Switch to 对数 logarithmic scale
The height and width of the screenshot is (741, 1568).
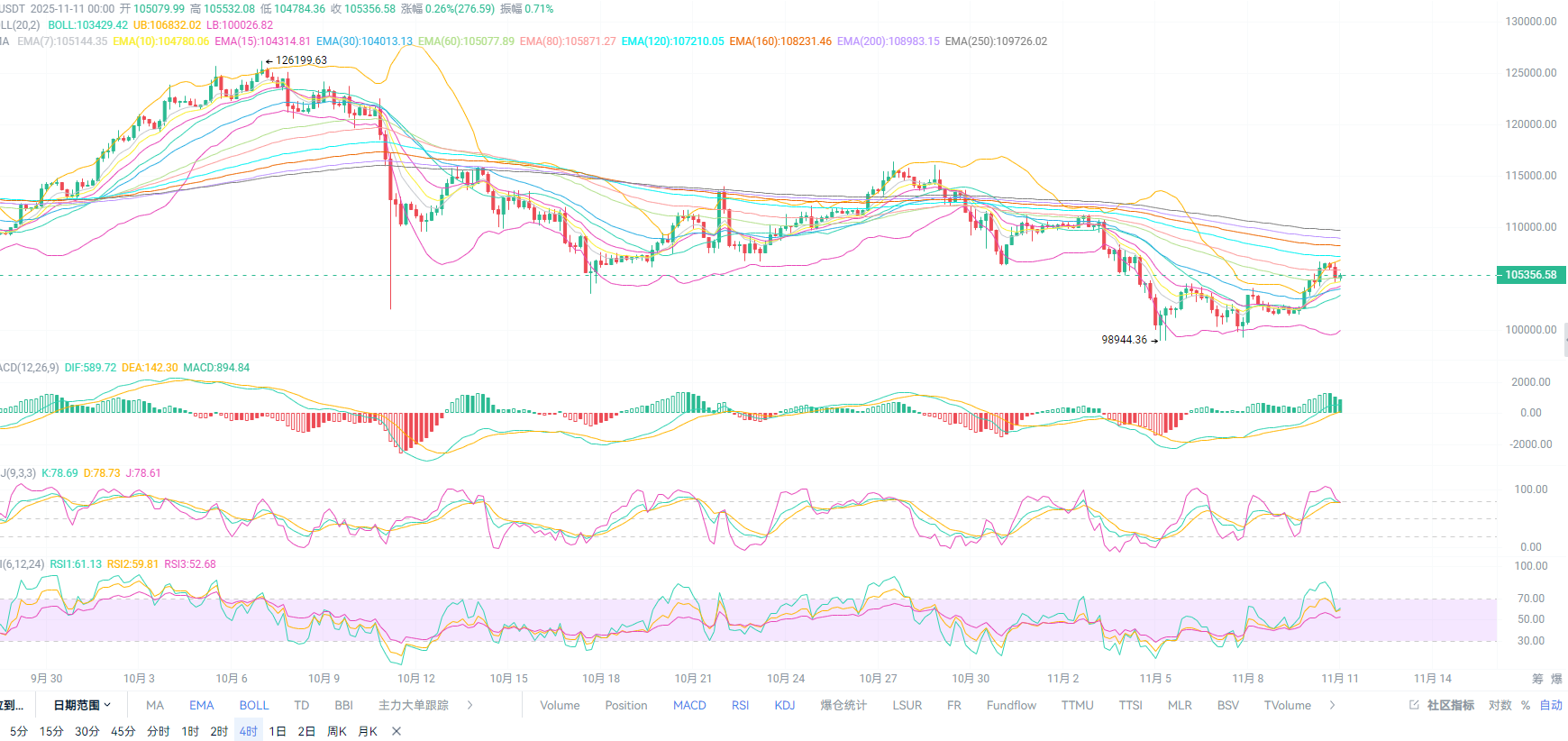click(x=1500, y=705)
